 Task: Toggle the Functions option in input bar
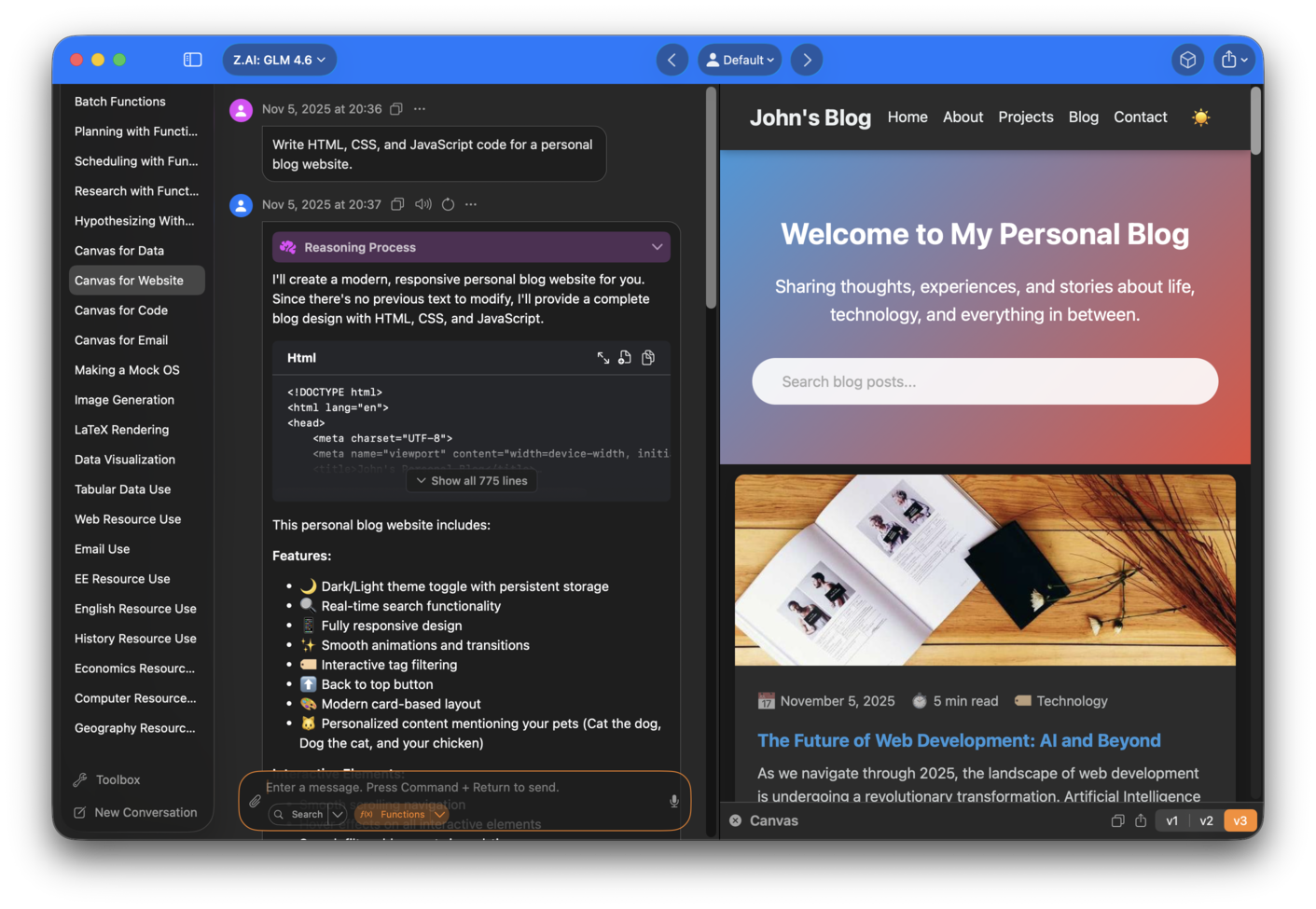(x=401, y=814)
